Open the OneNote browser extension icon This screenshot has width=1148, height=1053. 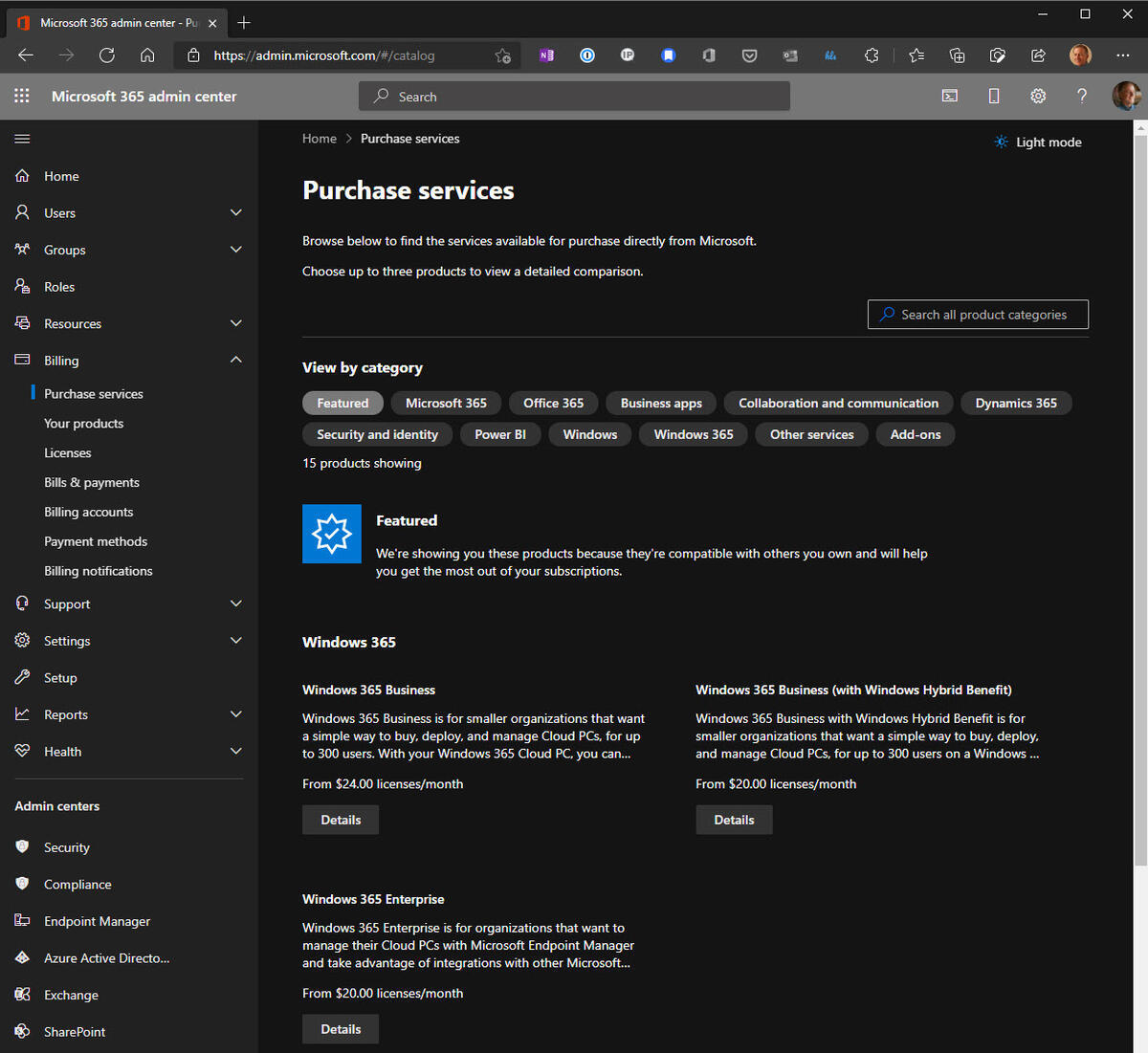pyautogui.click(x=546, y=55)
